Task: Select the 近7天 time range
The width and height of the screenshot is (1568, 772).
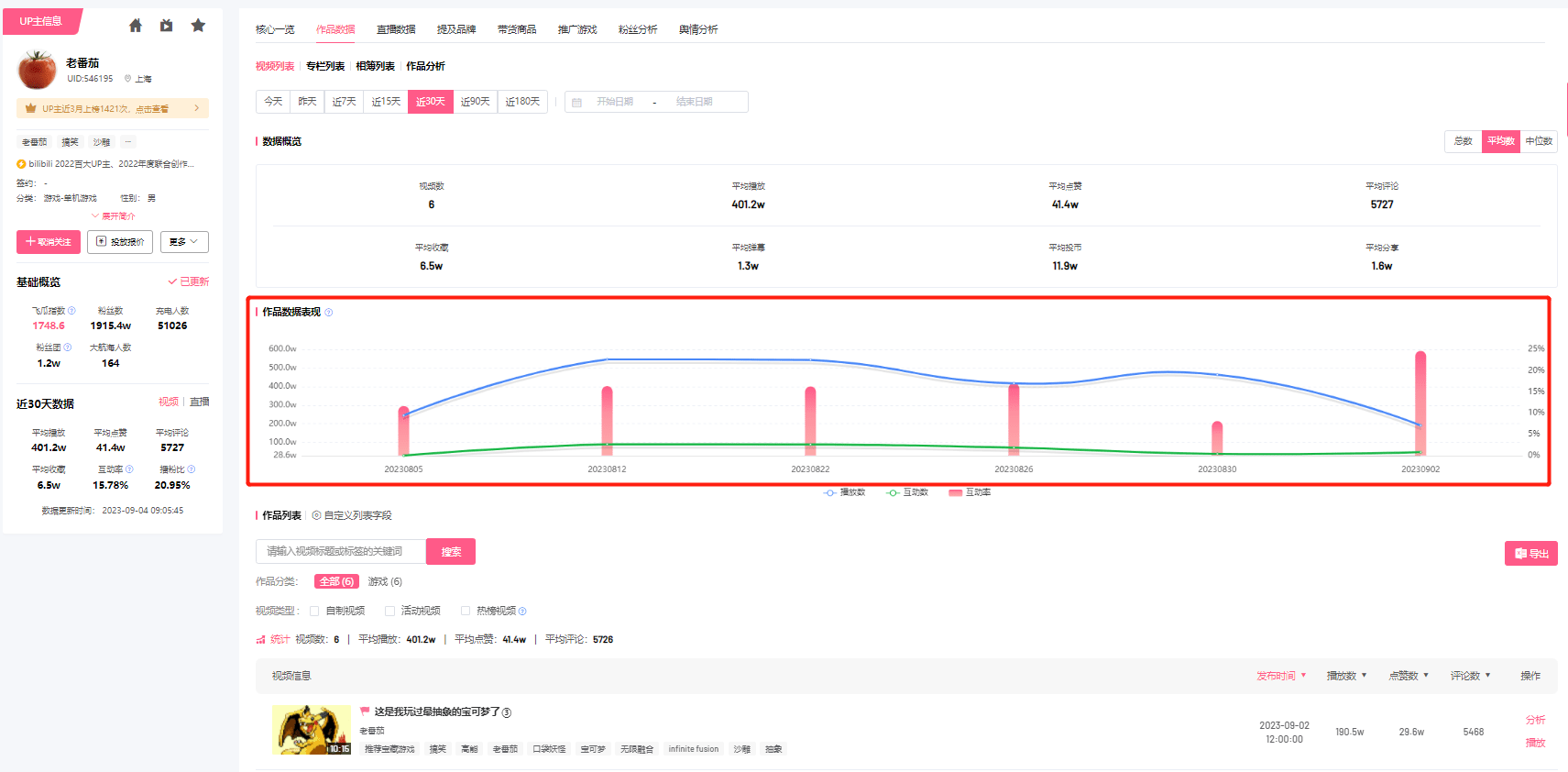Action: tap(345, 102)
